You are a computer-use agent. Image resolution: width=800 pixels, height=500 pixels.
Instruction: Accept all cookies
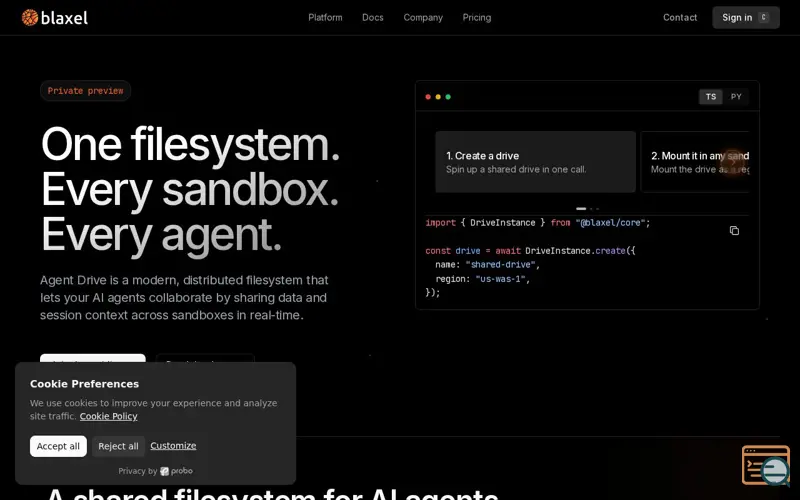[x=58, y=446]
